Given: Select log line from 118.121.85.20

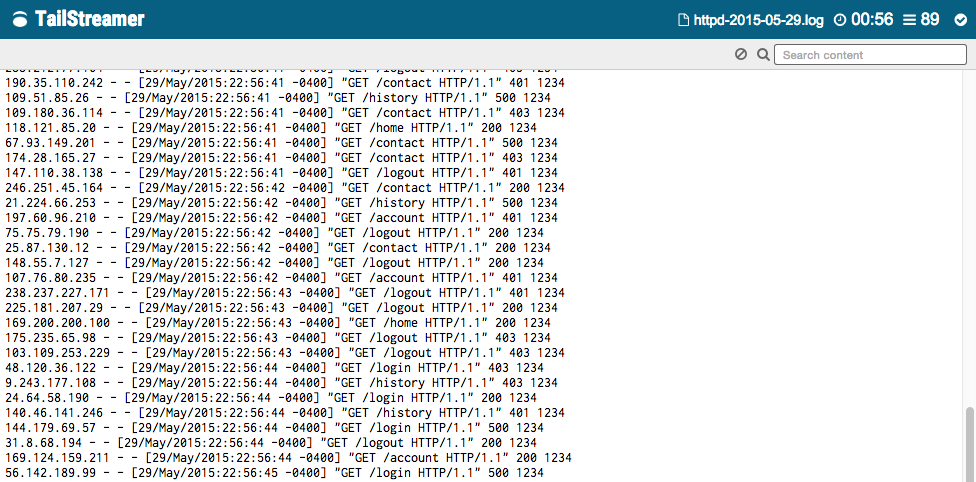Looking at the screenshot, I should (x=271, y=128).
